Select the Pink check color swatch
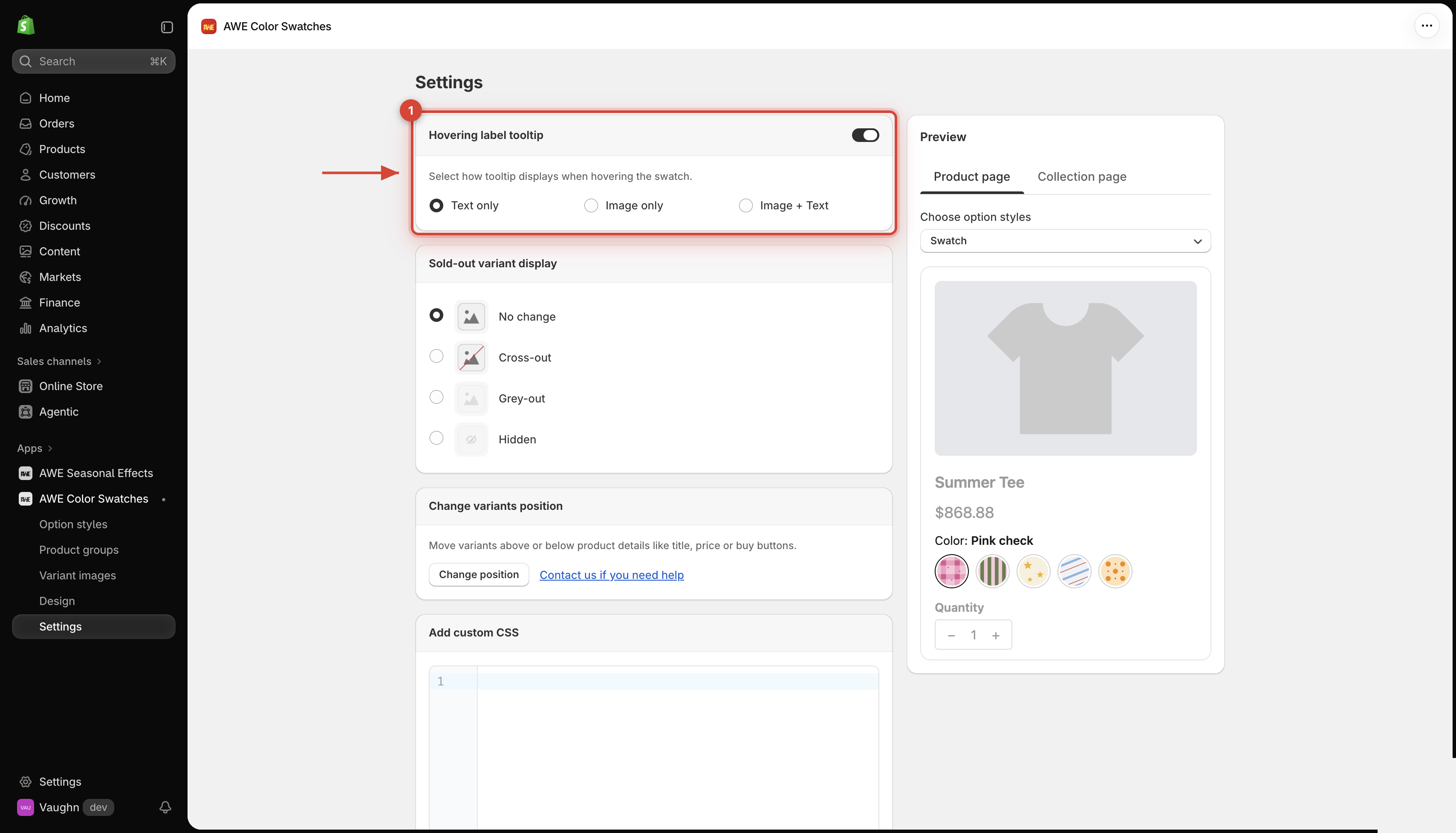This screenshot has height=833, width=1456. pyautogui.click(x=951, y=571)
